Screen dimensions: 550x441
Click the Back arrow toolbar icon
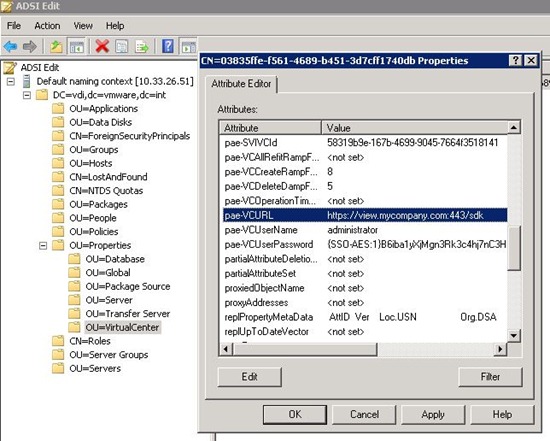[x=10, y=46]
